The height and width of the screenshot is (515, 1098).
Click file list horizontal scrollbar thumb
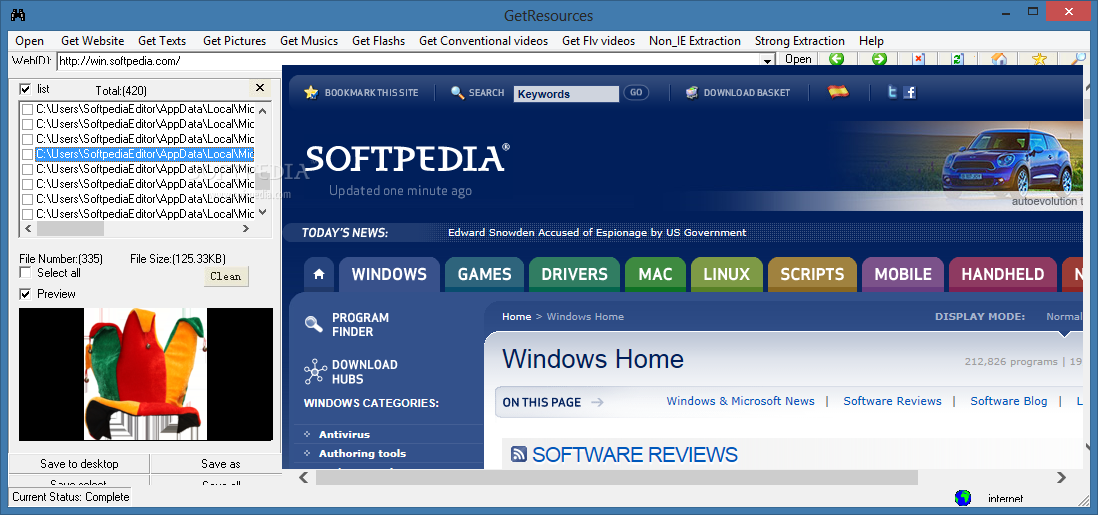pyautogui.click(x=70, y=228)
